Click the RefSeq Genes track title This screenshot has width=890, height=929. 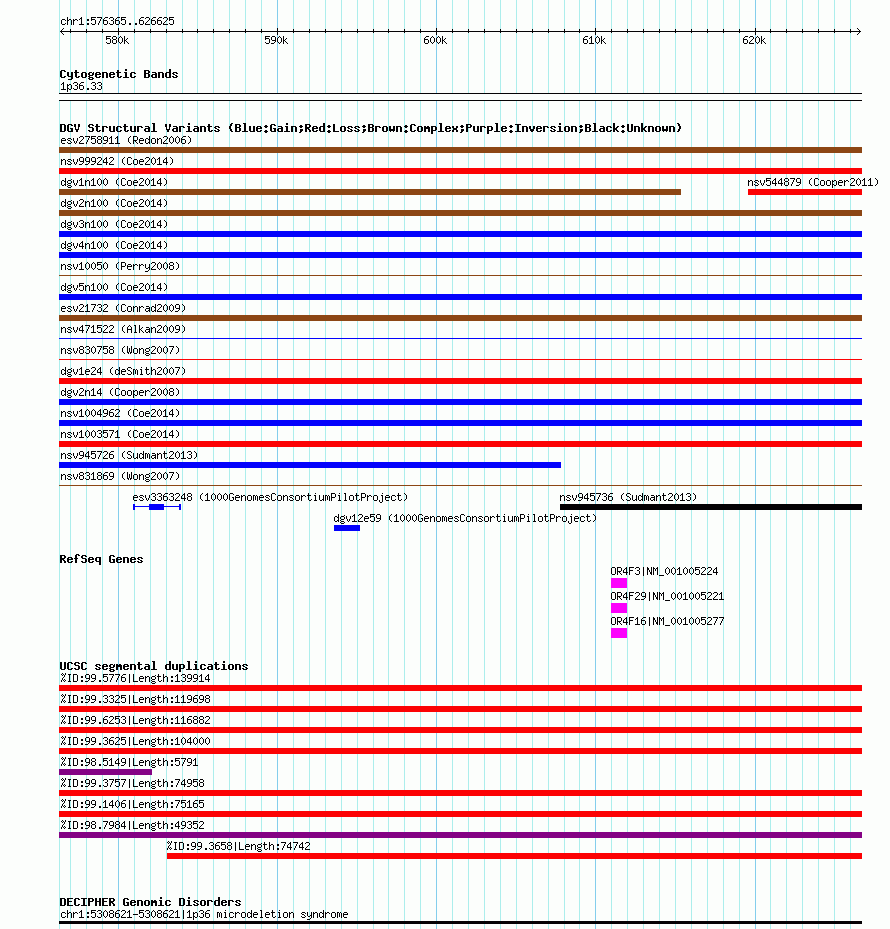click(101, 559)
